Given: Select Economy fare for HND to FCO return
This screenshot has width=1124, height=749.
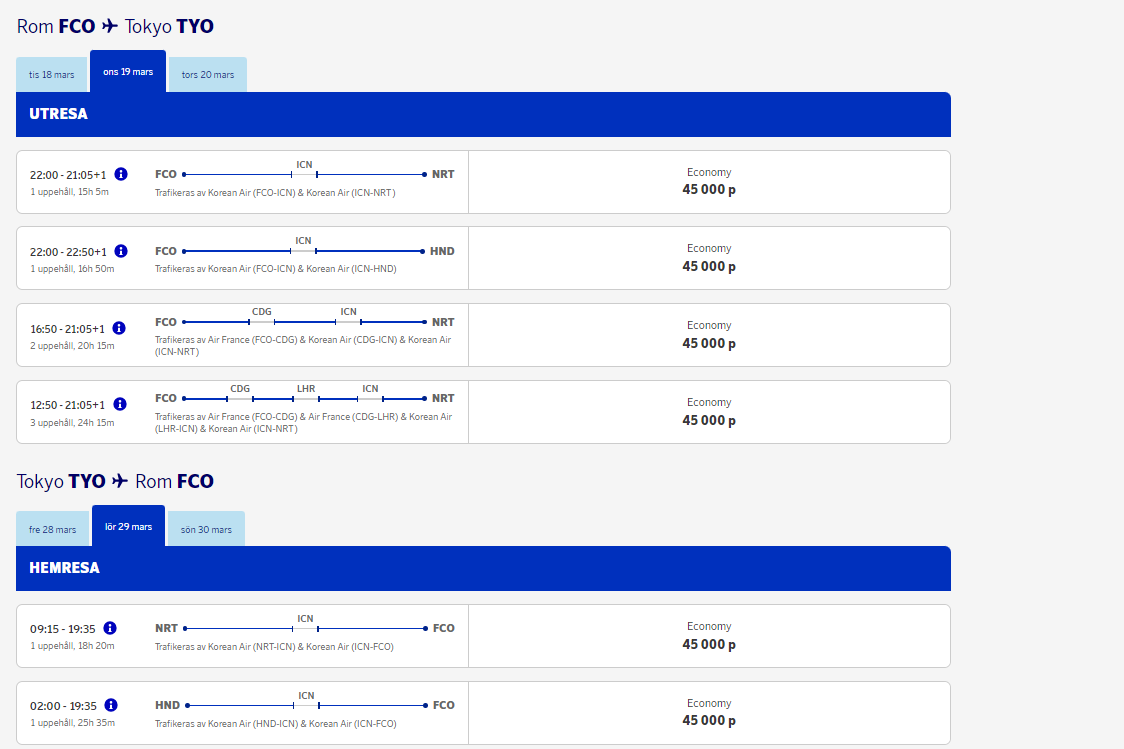Looking at the screenshot, I should pyautogui.click(x=709, y=712).
